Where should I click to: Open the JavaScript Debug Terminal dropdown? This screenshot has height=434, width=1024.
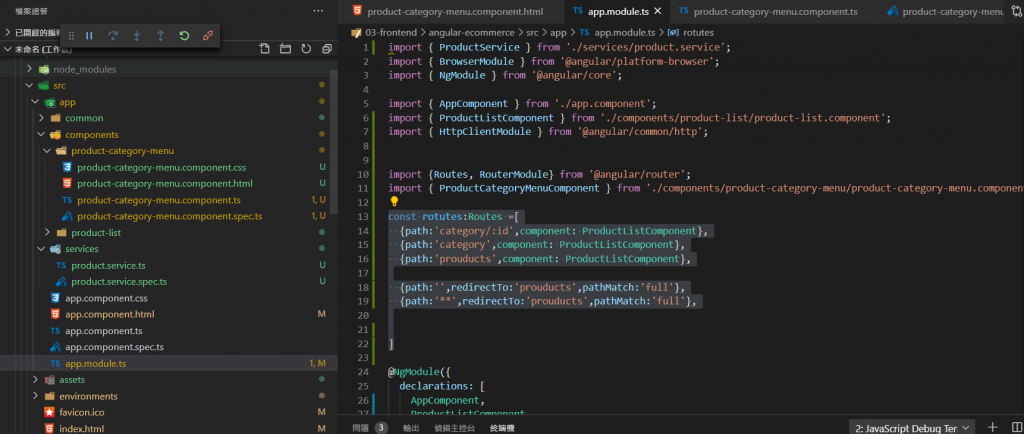coord(911,427)
